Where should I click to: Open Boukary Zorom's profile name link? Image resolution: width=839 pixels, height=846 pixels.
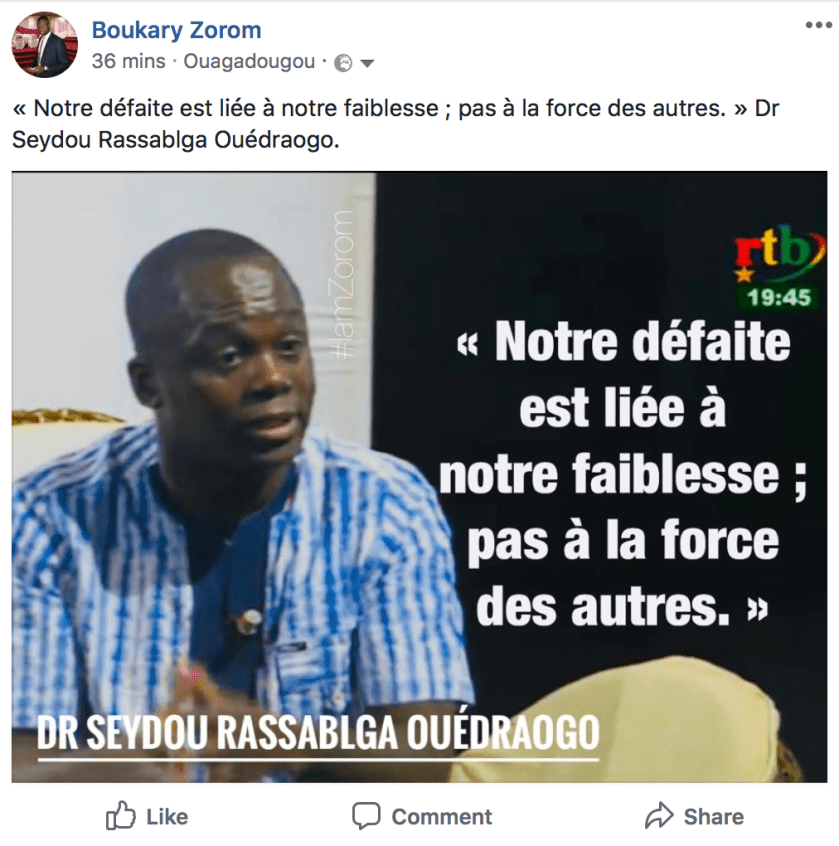coord(176,30)
